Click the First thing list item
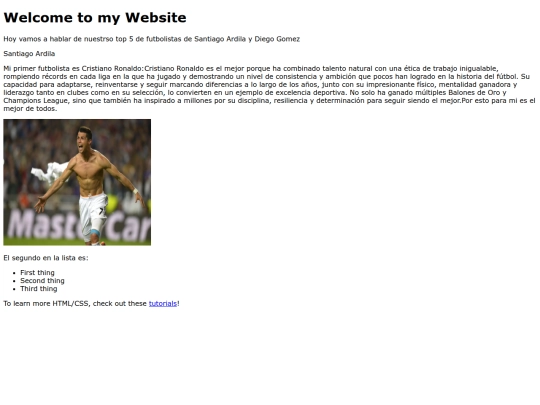The image size is (540, 405). [x=37, y=272]
